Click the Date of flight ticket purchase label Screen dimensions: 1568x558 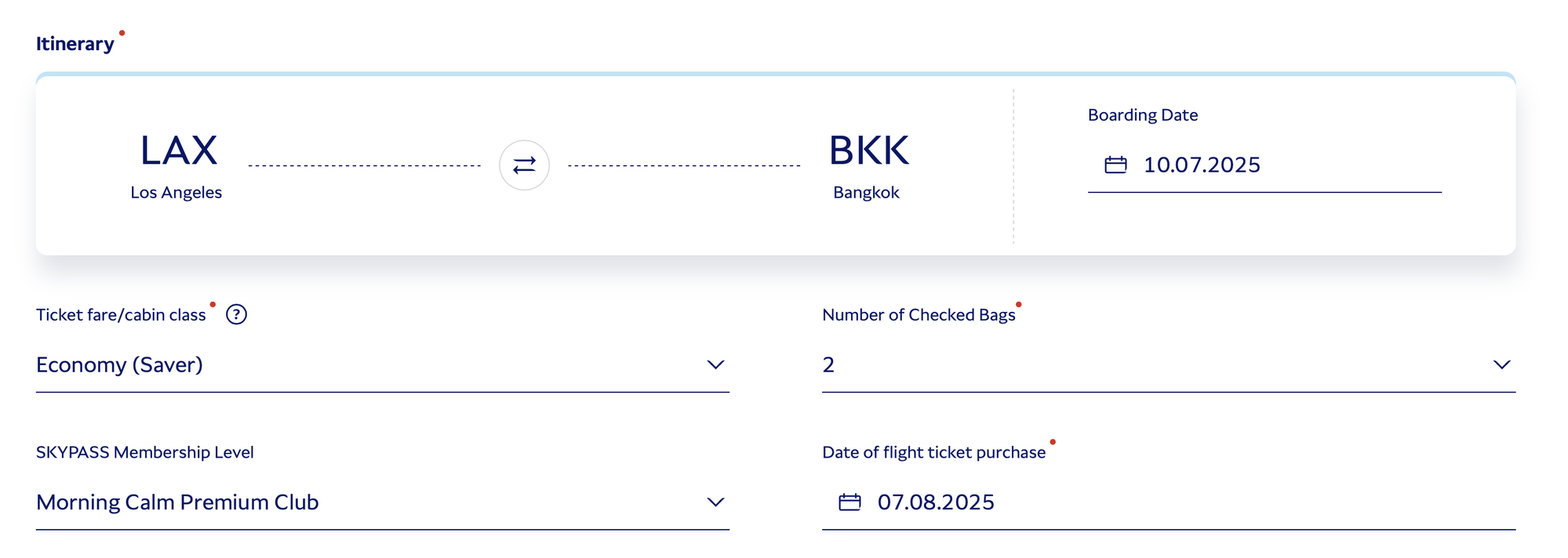pos(933,452)
